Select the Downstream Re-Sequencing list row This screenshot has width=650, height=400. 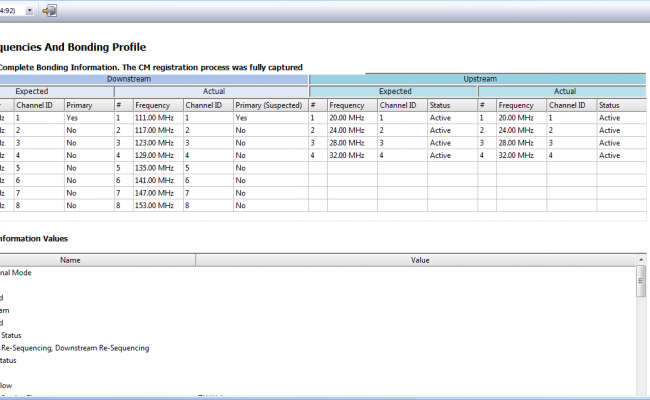coord(75,348)
